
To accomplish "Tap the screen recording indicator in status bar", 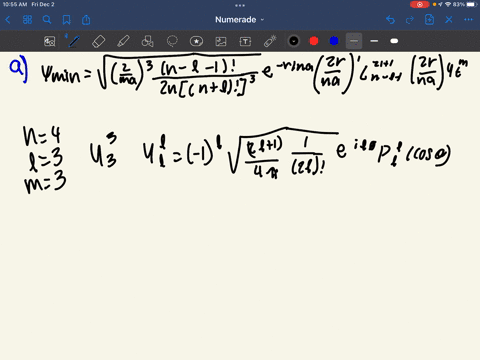I will coord(420,4).
